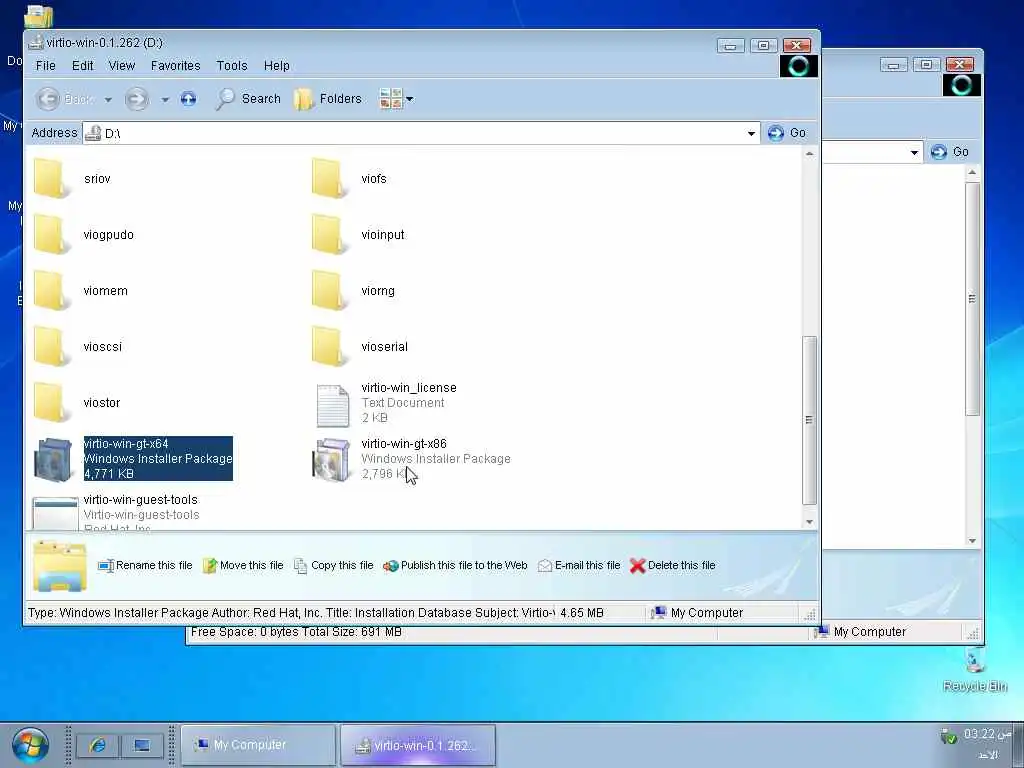
Task: Click the file list scrollbar down arrow
Action: pyautogui.click(x=809, y=521)
